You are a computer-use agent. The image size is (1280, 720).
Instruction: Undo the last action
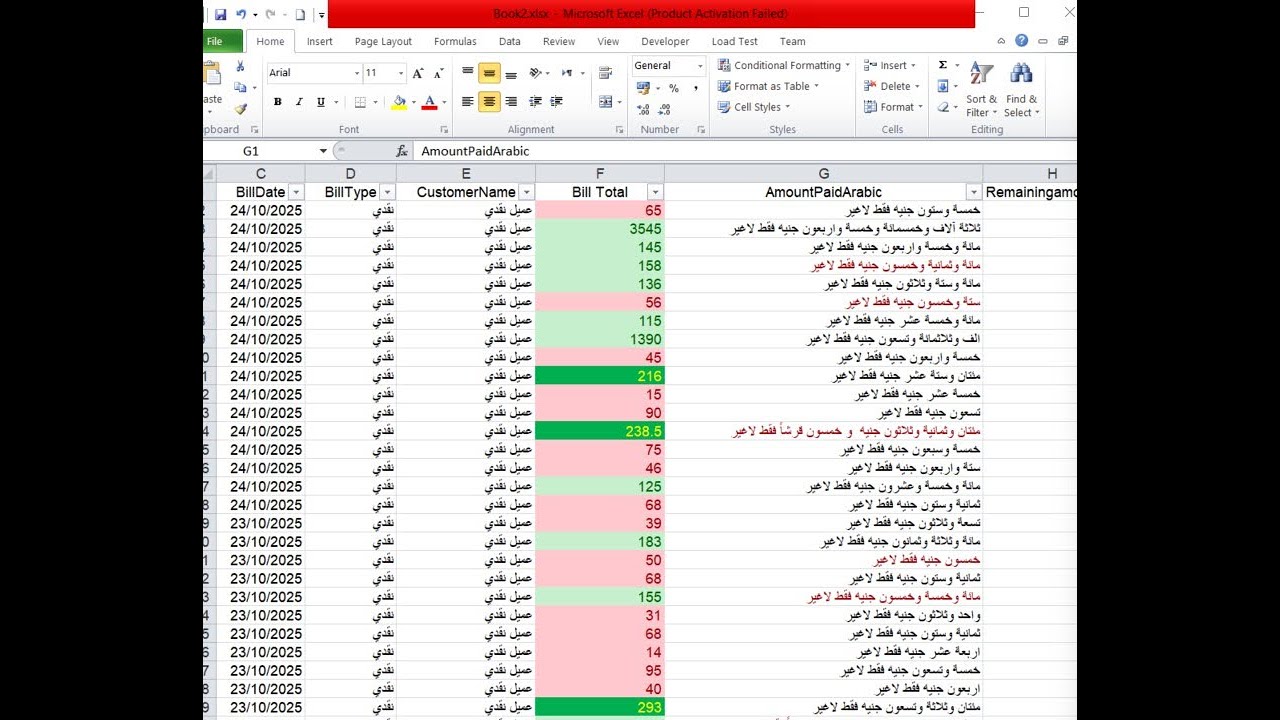pyautogui.click(x=241, y=15)
